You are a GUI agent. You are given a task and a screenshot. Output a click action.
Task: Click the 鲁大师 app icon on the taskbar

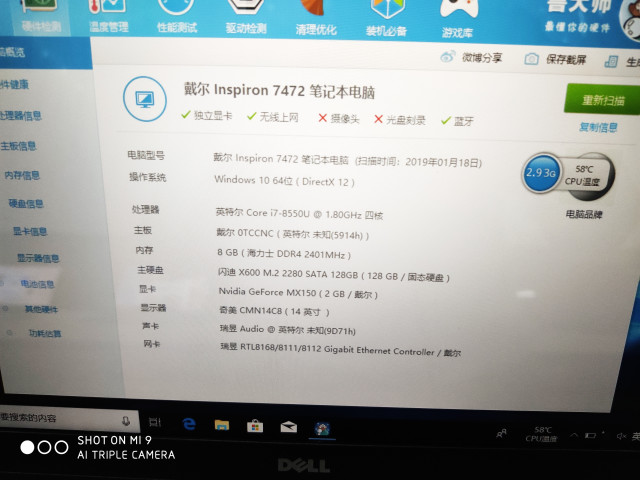tap(322, 429)
